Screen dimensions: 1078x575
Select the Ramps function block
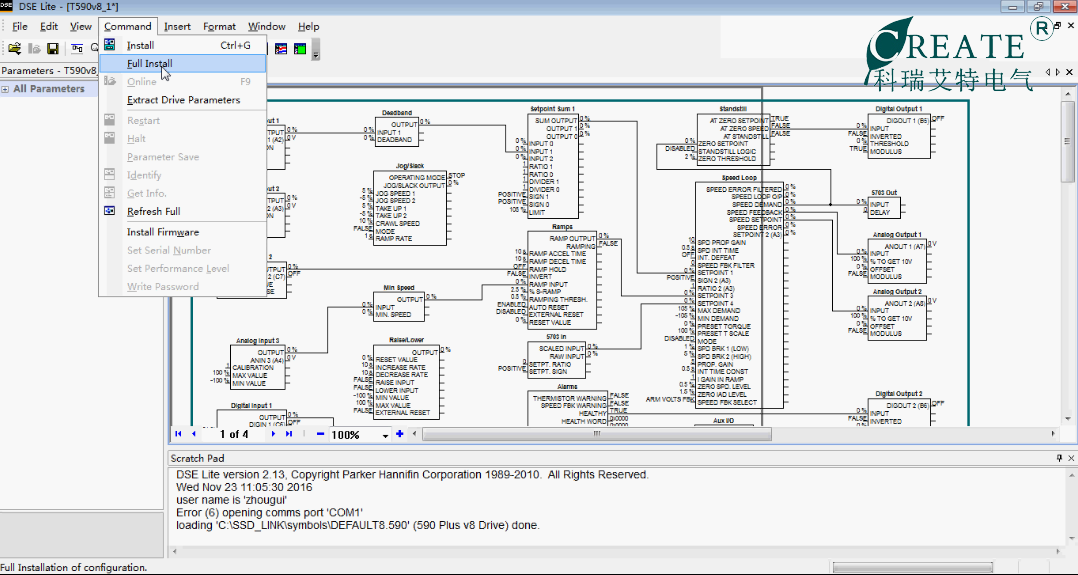click(562, 280)
